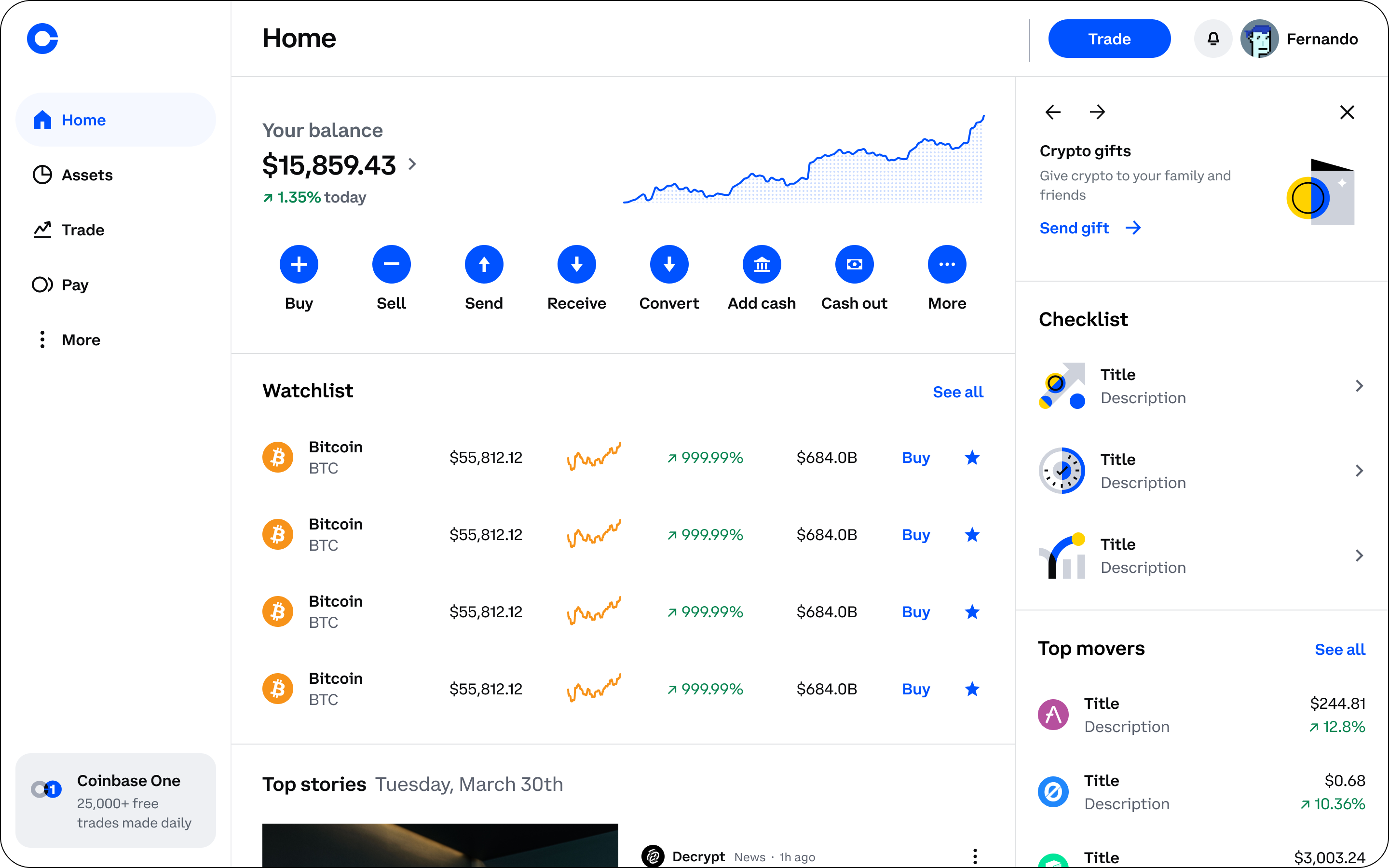Unstar the first Bitcoin watchlist row
The height and width of the screenshot is (868, 1389).
[972, 458]
